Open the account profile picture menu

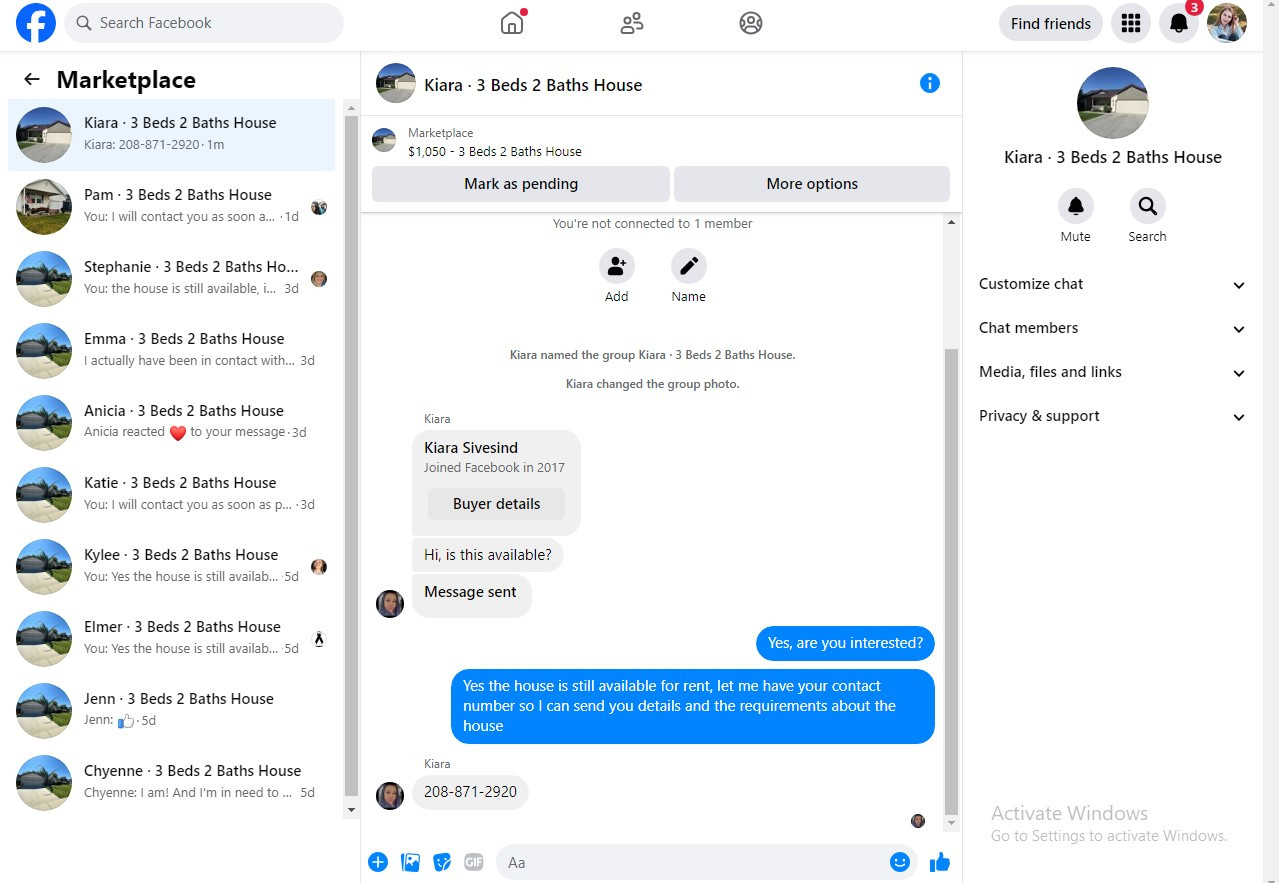click(x=1227, y=23)
